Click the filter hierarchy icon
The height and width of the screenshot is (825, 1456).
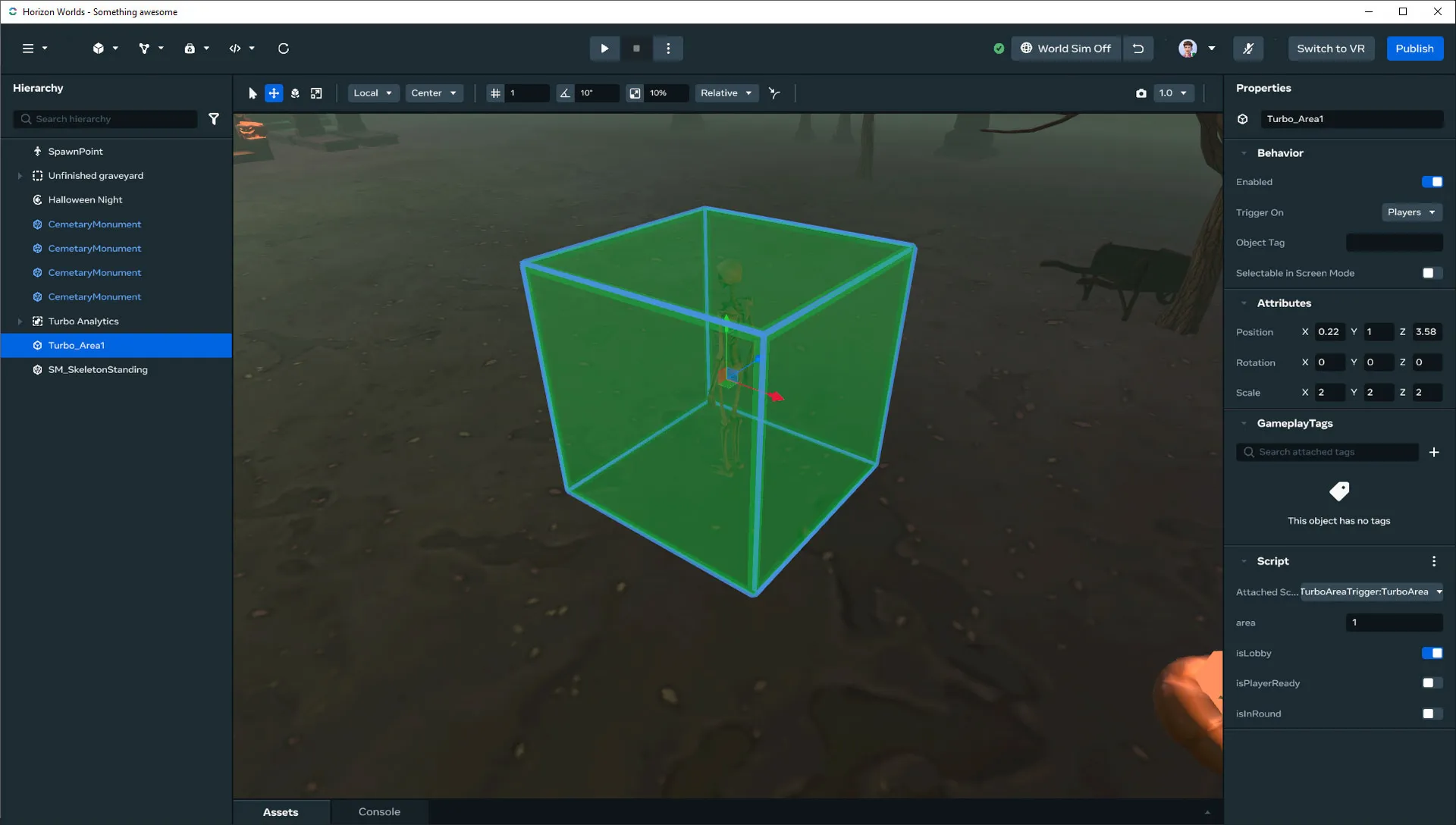click(214, 118)
